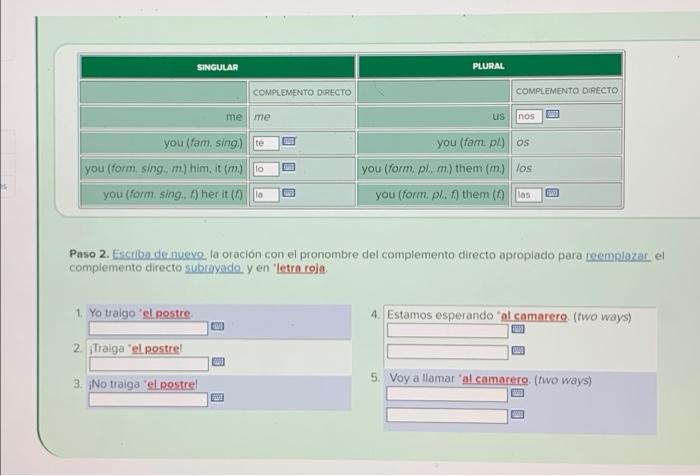
Task: Open keyboard icon beside the 'té' field
Action: tap(289, 141)
